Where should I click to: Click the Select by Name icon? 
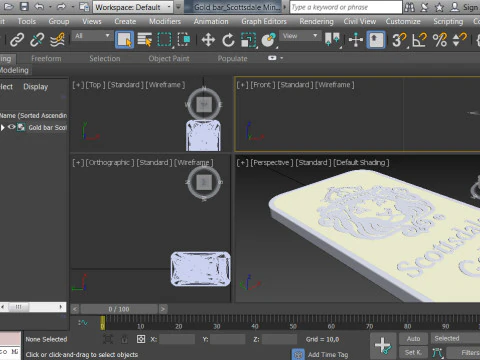pos(145,40)
